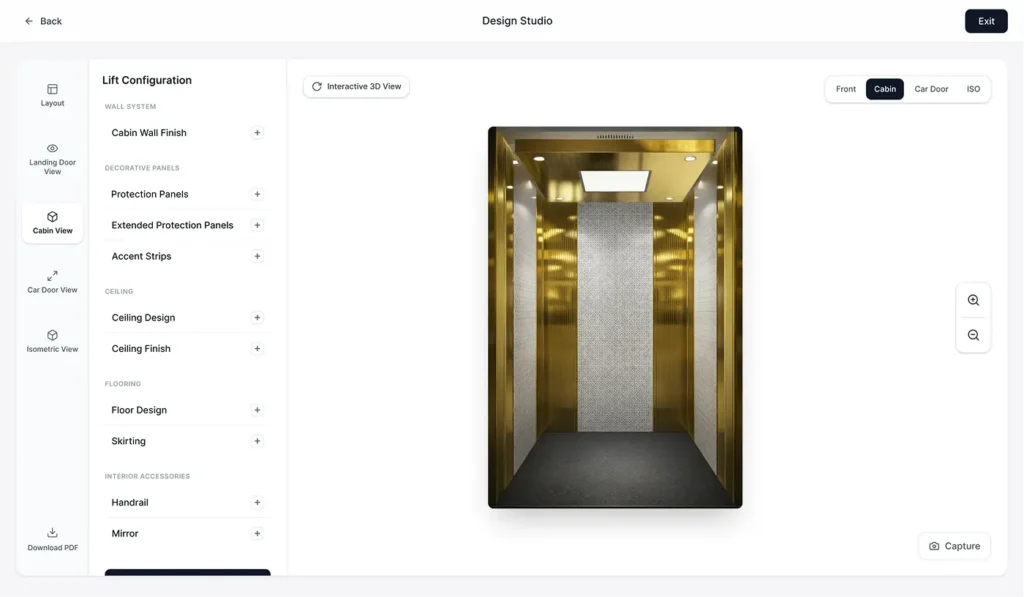Zoom in on the cabin preview
This screenshot has width=1024, height=597.
(973, 300)
